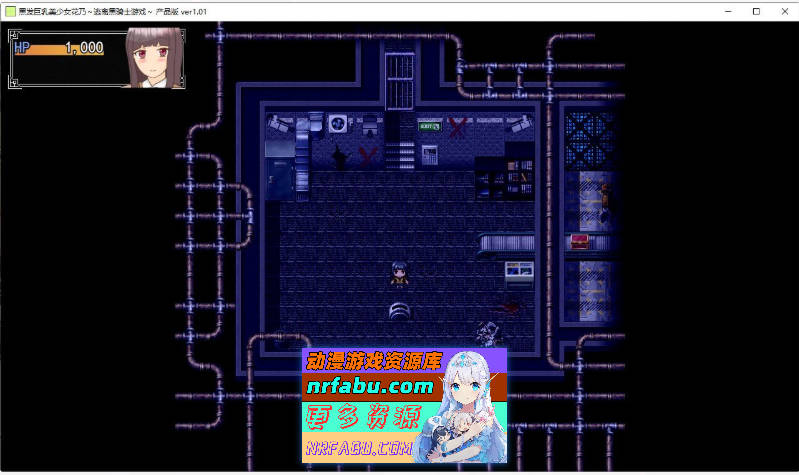Interact with the wall keypad panel
This screenshot has width=799, height=475.
coord(429,154)
